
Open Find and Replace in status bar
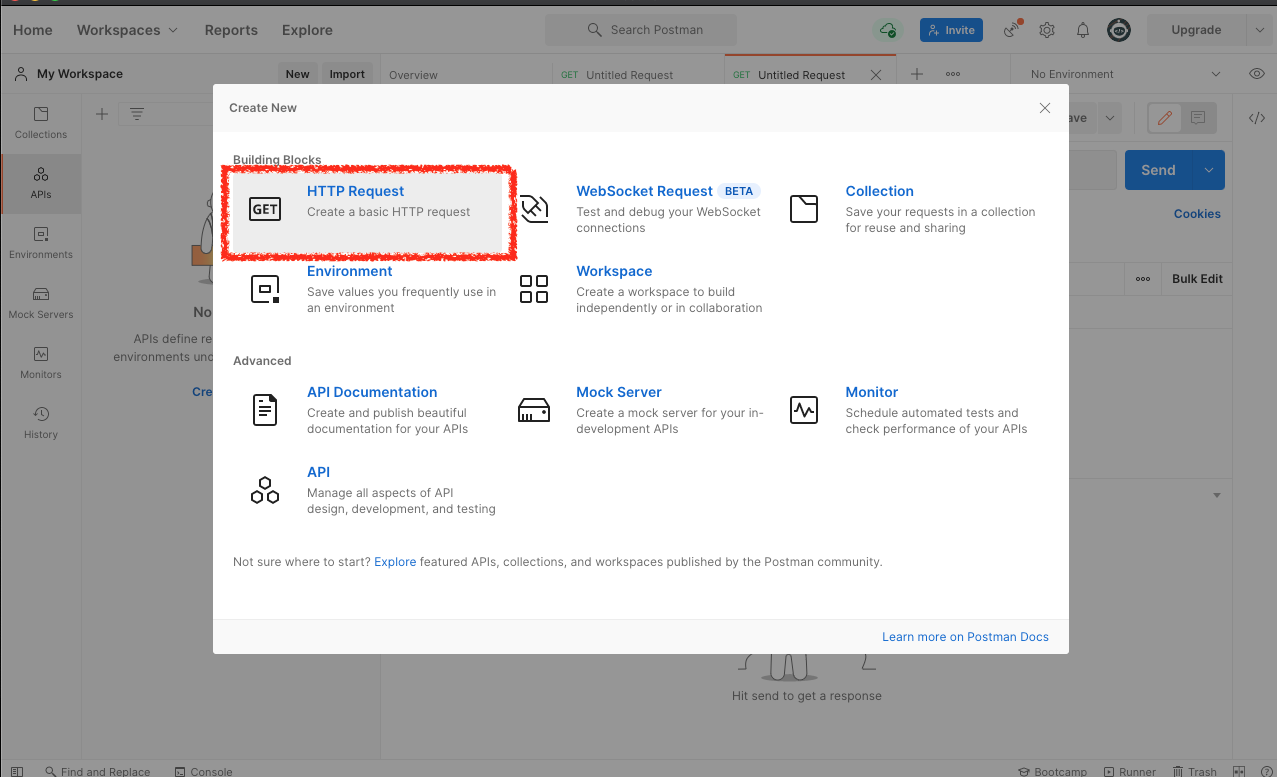[x=97, y=772]
